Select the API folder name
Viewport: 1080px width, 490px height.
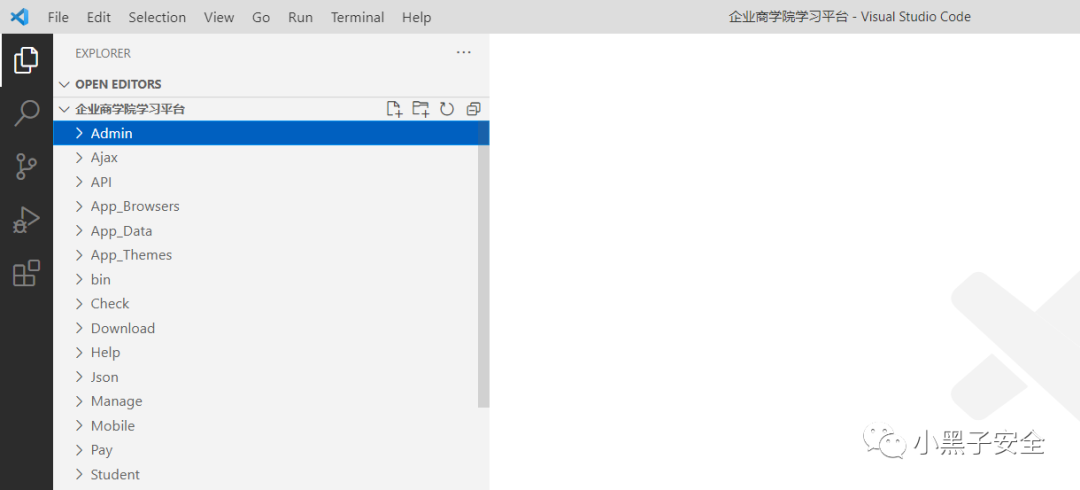coord(101,182)
